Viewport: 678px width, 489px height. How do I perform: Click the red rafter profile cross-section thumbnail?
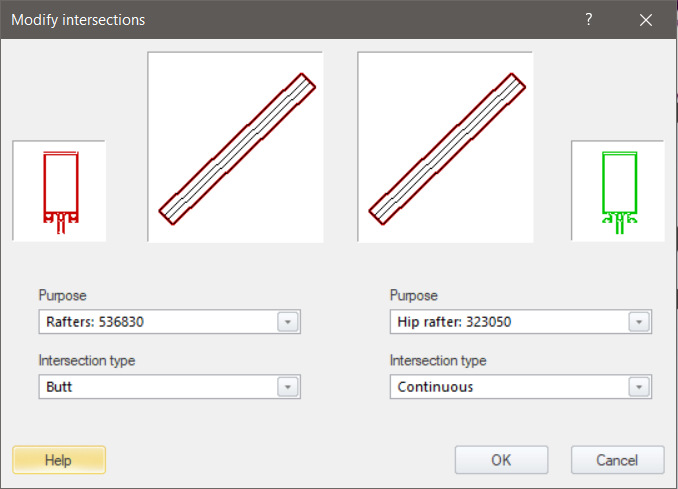(x=59, y=190)
